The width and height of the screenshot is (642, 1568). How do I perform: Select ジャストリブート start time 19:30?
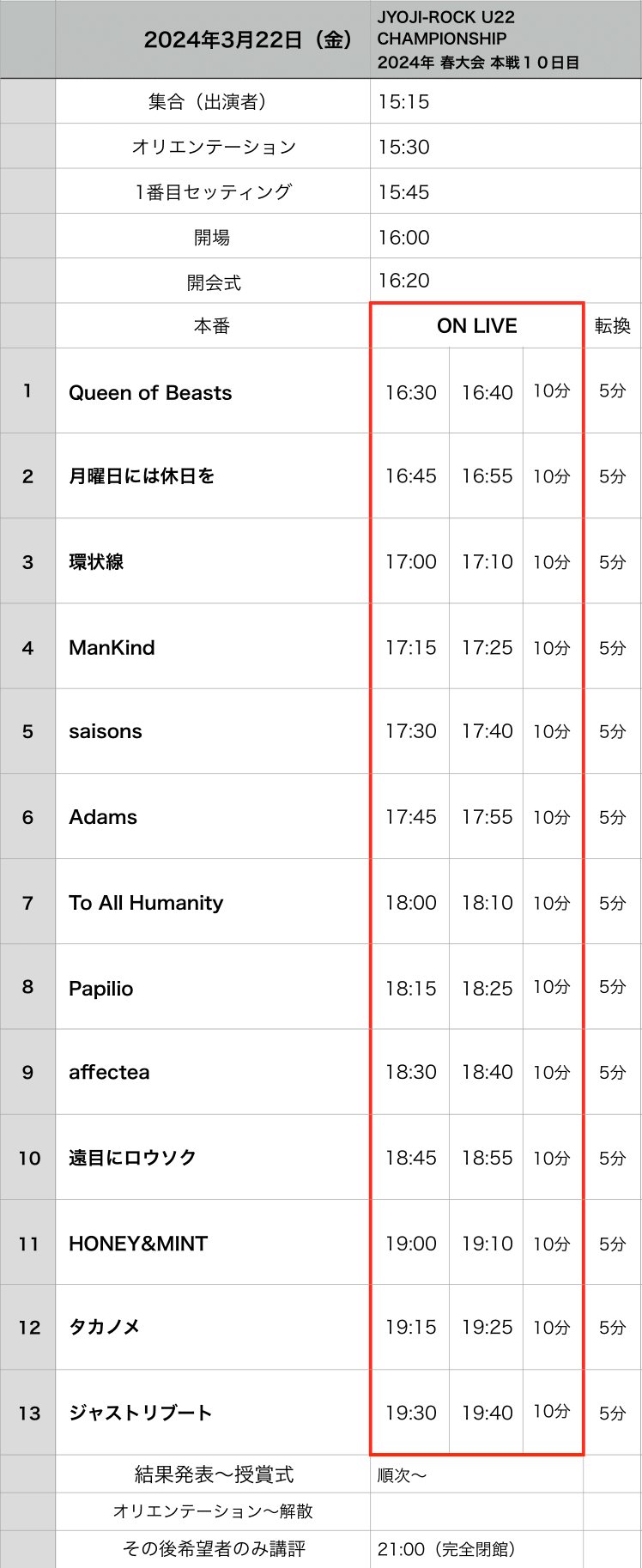[x=410, y=1413]
